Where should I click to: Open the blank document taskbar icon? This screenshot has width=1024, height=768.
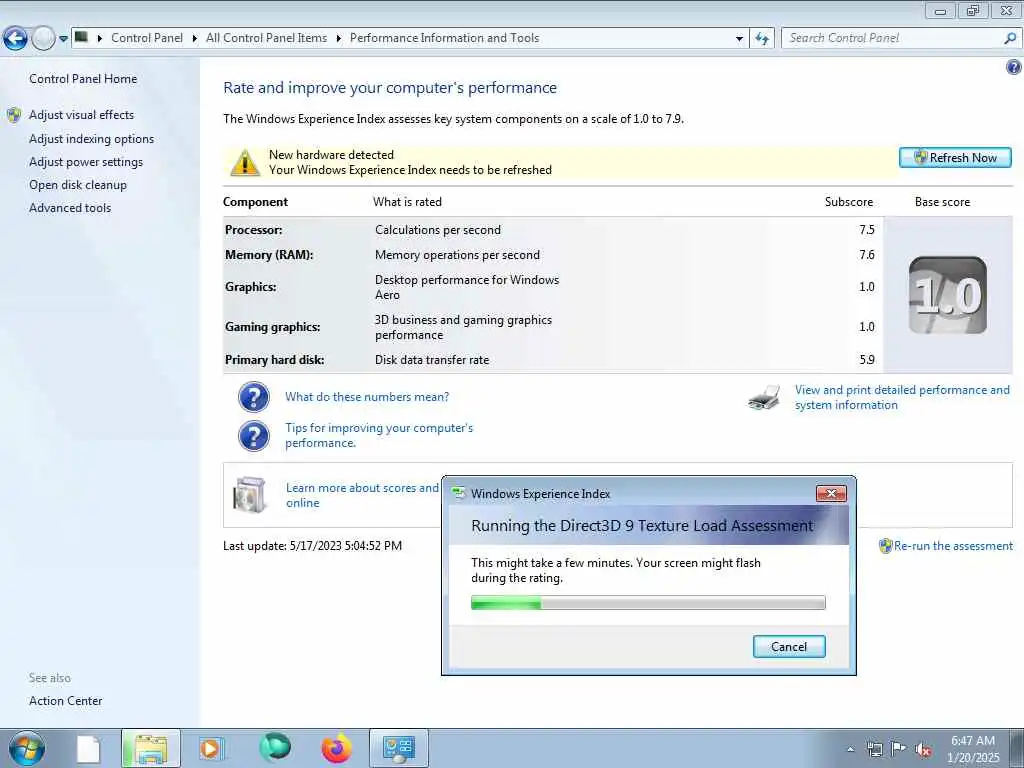88,749
